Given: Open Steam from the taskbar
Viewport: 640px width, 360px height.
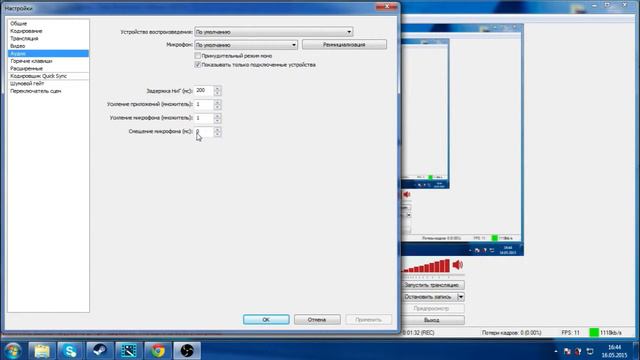Looking at the screenshot, I should 99,351.
